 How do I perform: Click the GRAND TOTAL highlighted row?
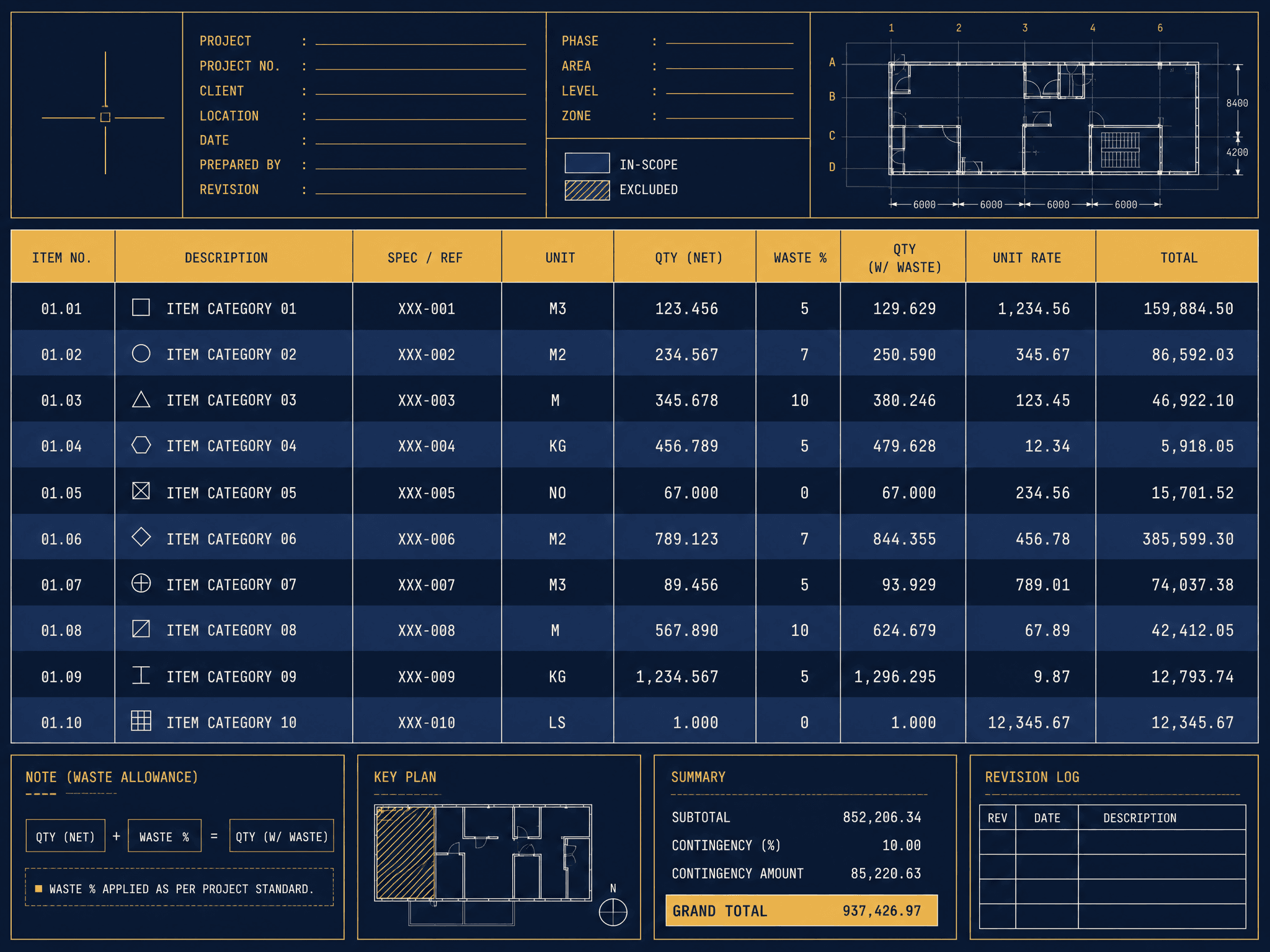click(x=801, y=910)
